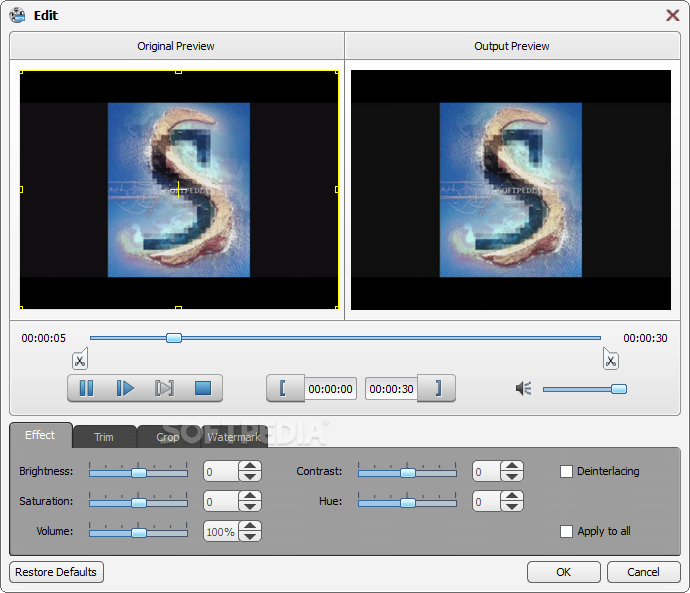690x593 pixels.
Task: Check the Apply to all option
Action: (566, 531)
